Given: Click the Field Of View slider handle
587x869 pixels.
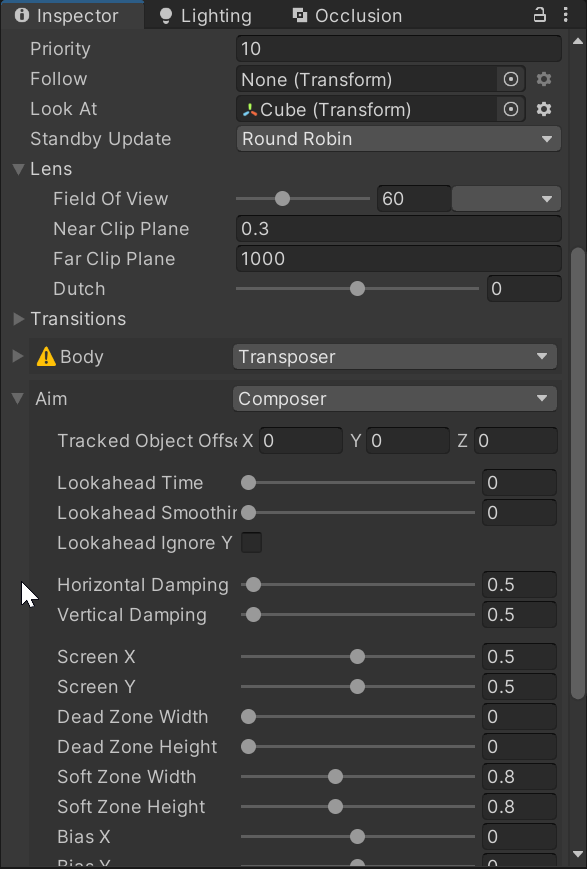Looking at the screenshot, I should (282, 198).
